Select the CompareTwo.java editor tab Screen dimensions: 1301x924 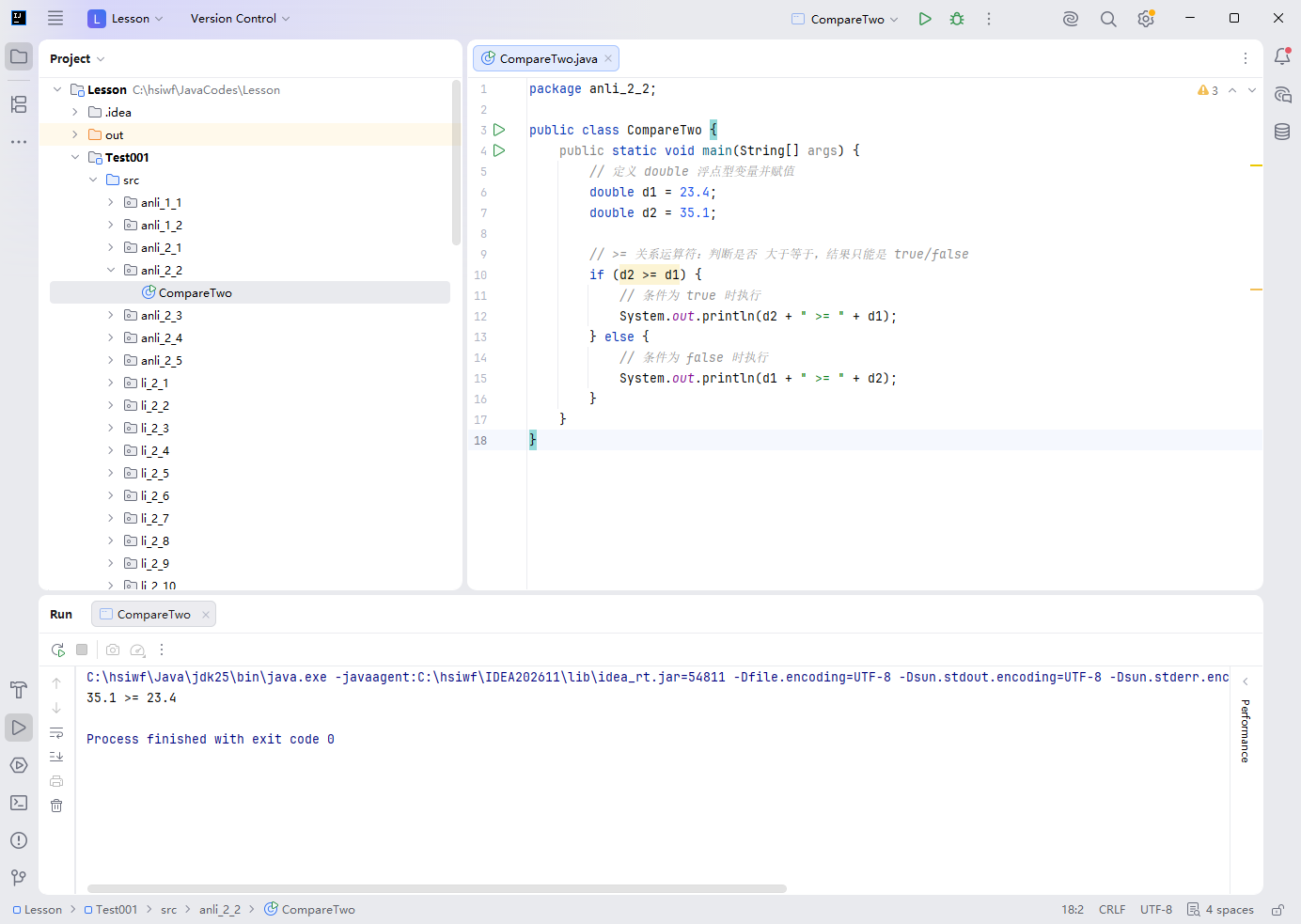click(x=546, y=58)
